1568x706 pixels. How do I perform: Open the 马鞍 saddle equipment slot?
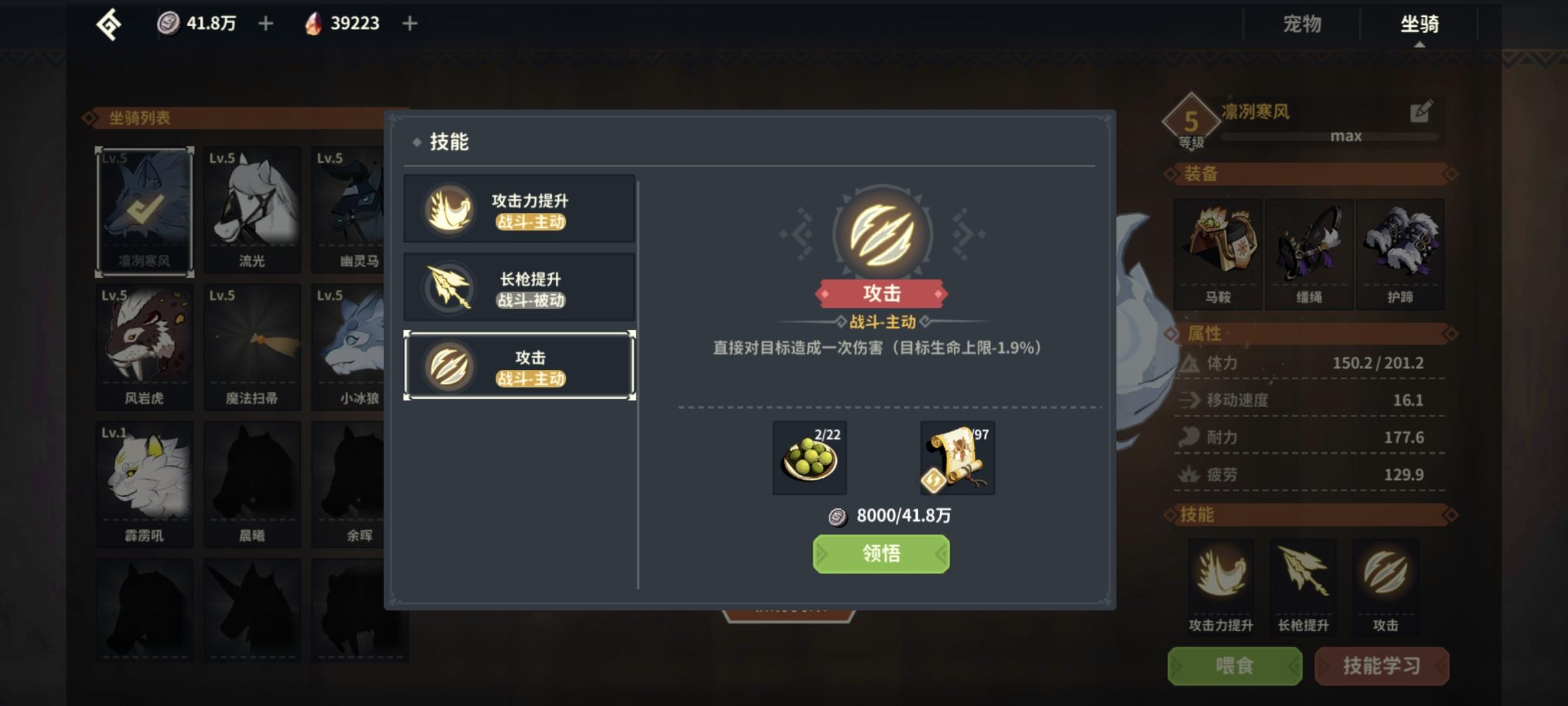pos(1218,254)
